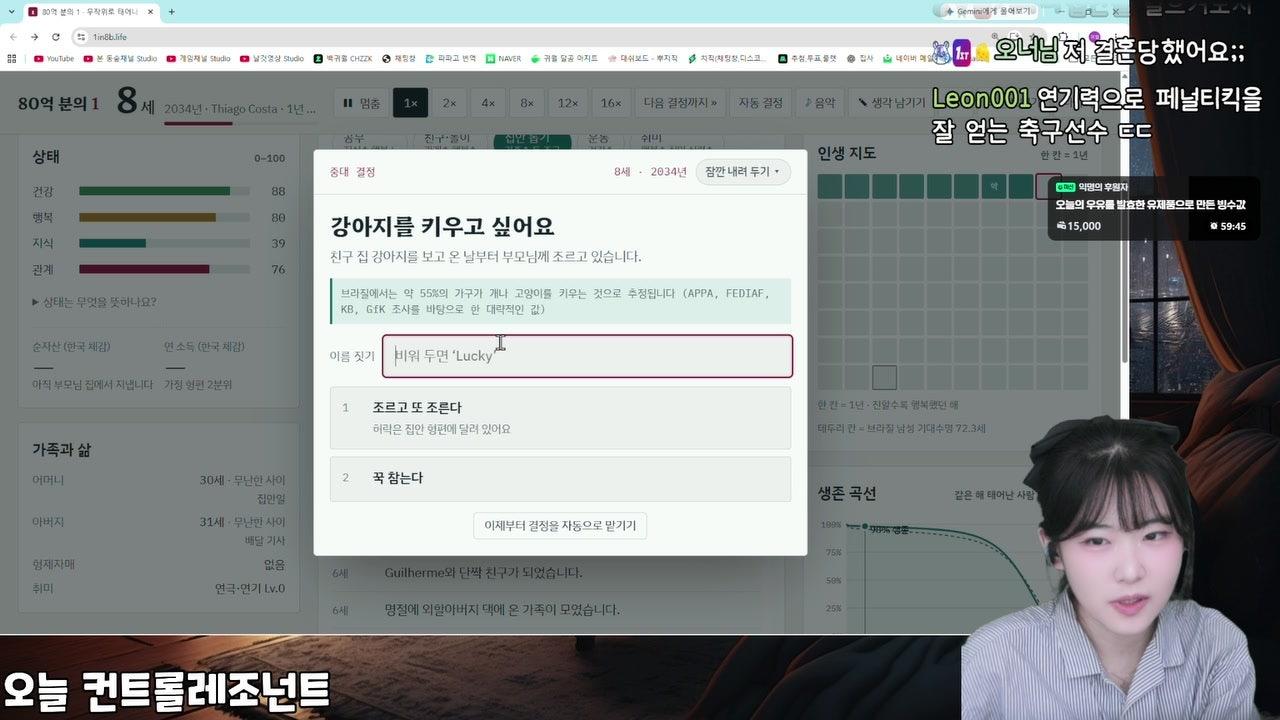Screen dimensions: 1280x720
Task: Toggle the 음악 music button
Action: coord(820,103)
